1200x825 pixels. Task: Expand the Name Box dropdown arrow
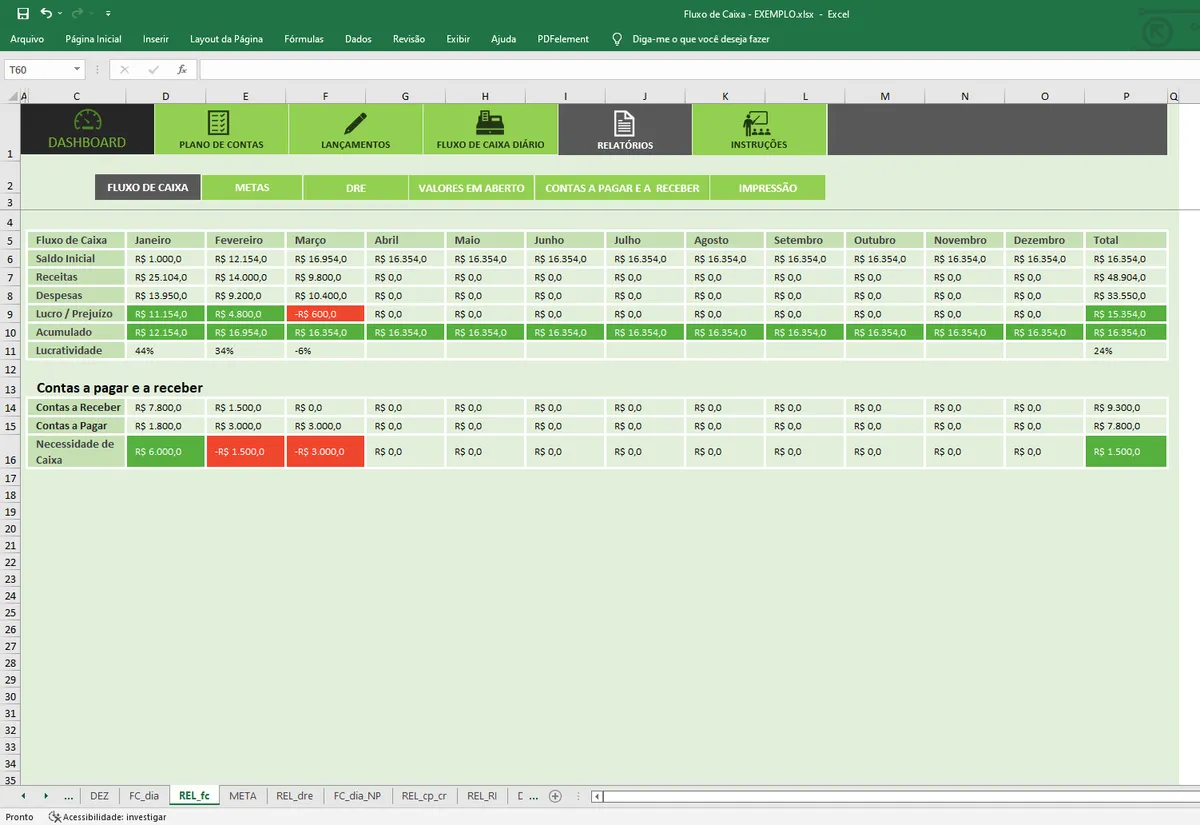click(x=77, y=70)
